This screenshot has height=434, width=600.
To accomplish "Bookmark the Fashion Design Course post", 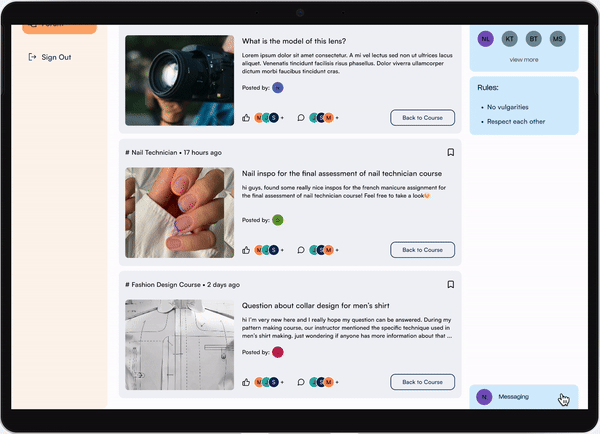I will [x=451, y=284].
